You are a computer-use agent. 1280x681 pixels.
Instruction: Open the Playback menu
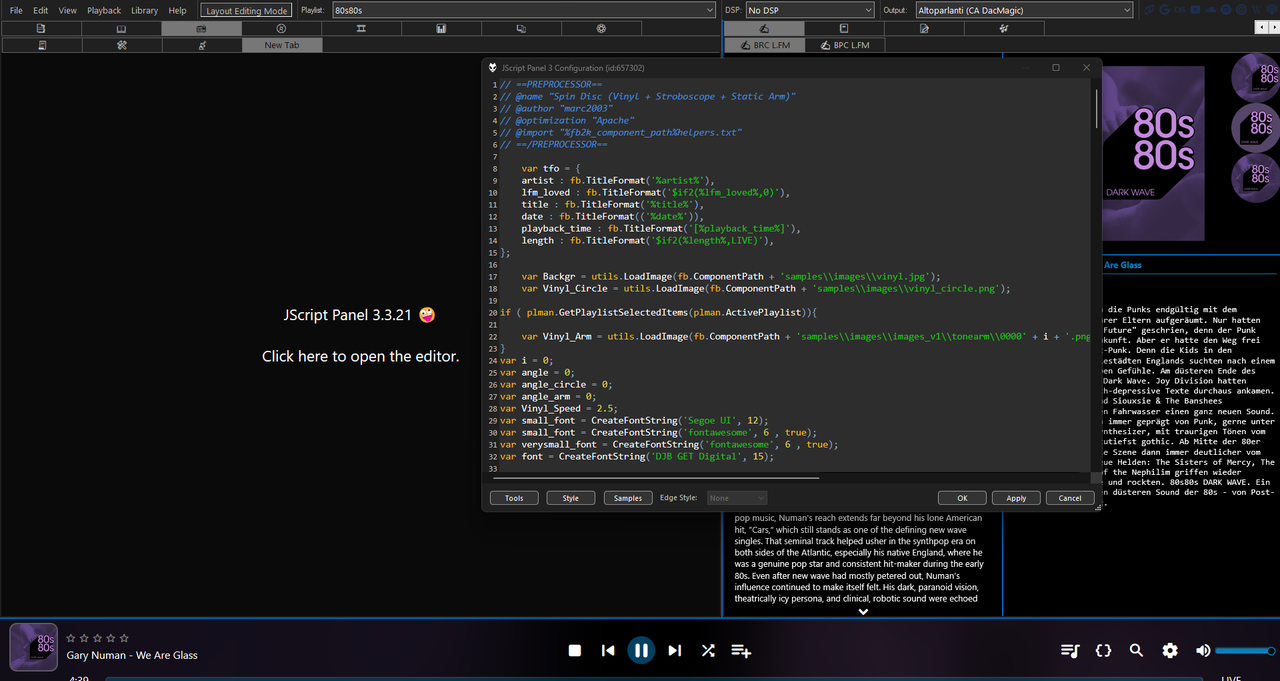104,10
